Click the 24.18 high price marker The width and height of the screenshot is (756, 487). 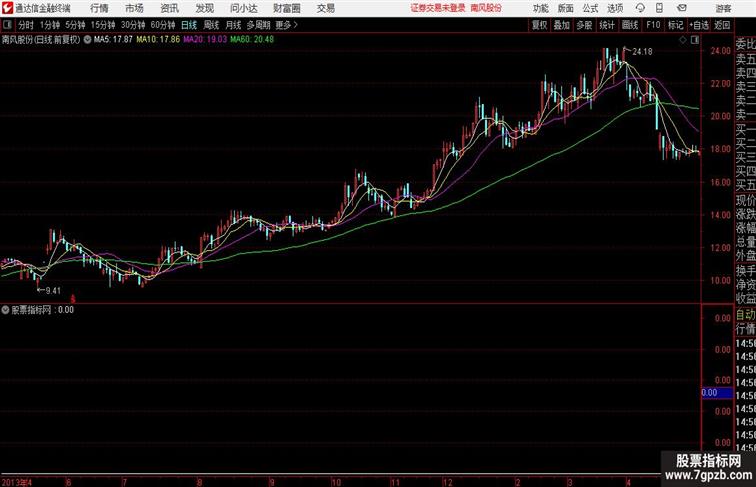tap(642, 52)
